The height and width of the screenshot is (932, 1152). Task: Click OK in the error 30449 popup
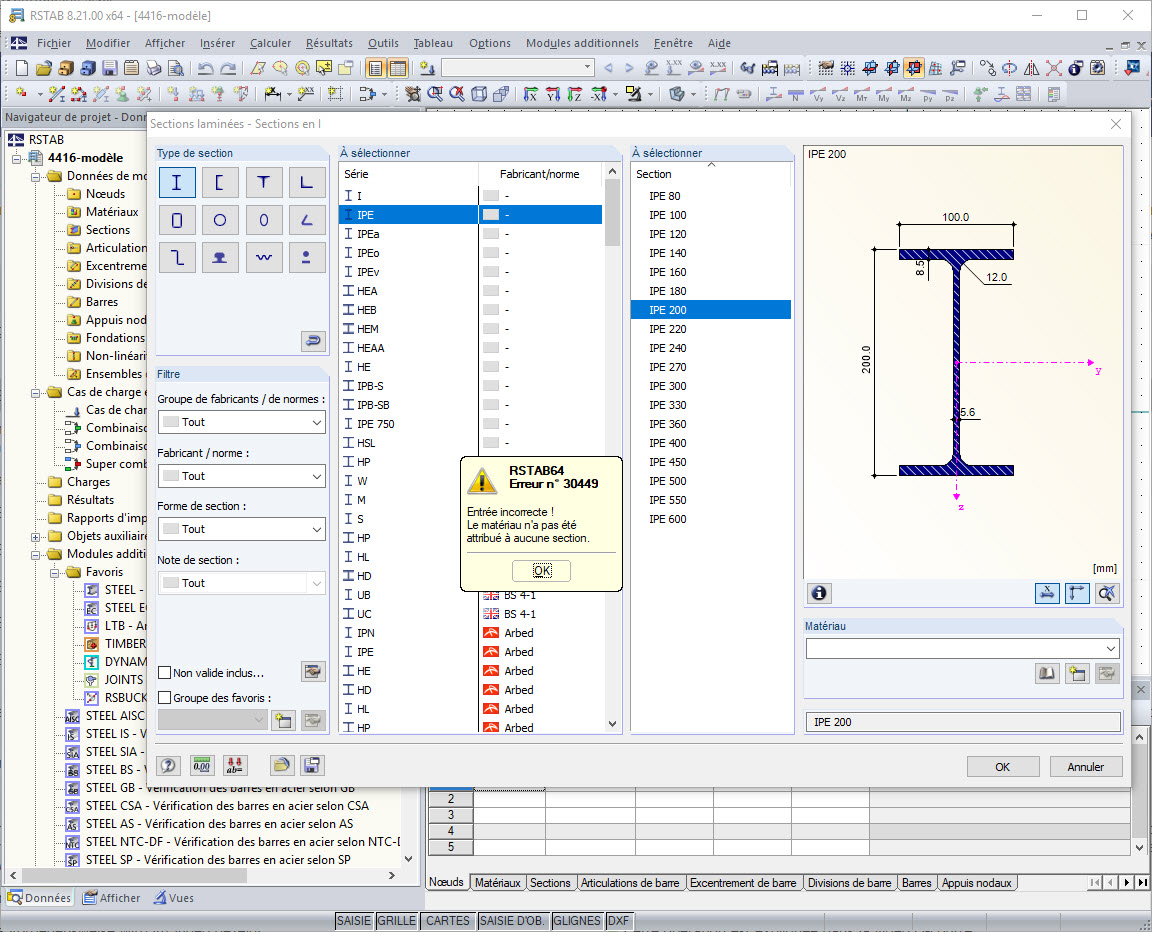[x=541, y=570]
